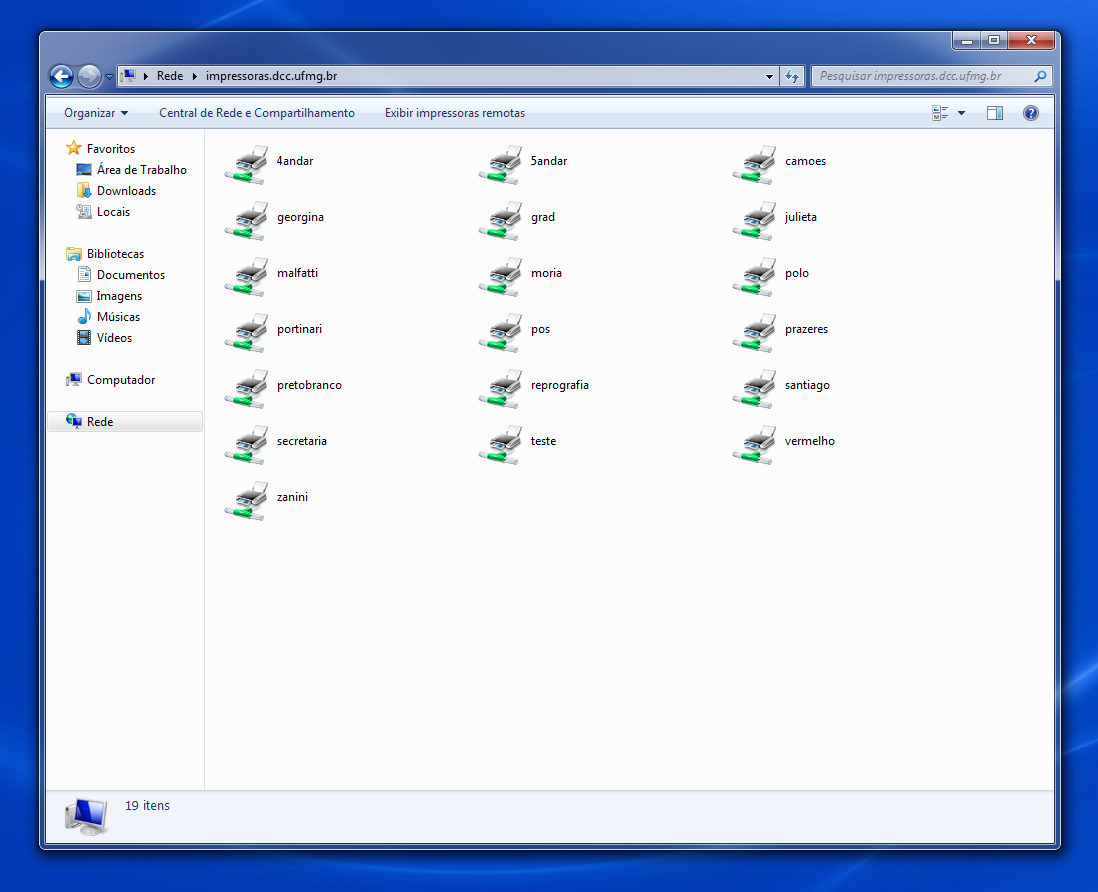Click Exibir impressoras remotas

point(455,113)
